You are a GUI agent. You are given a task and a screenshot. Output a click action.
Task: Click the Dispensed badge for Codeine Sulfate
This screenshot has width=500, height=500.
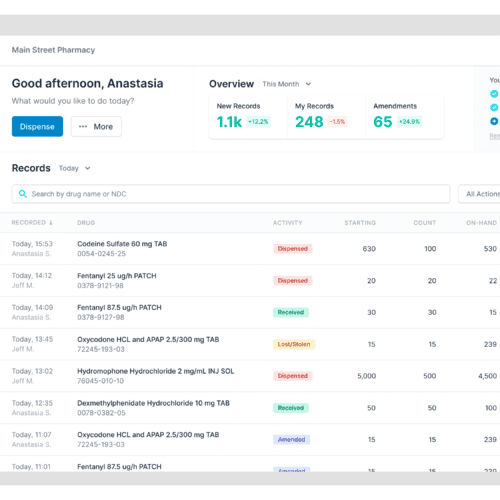point(293,249)
